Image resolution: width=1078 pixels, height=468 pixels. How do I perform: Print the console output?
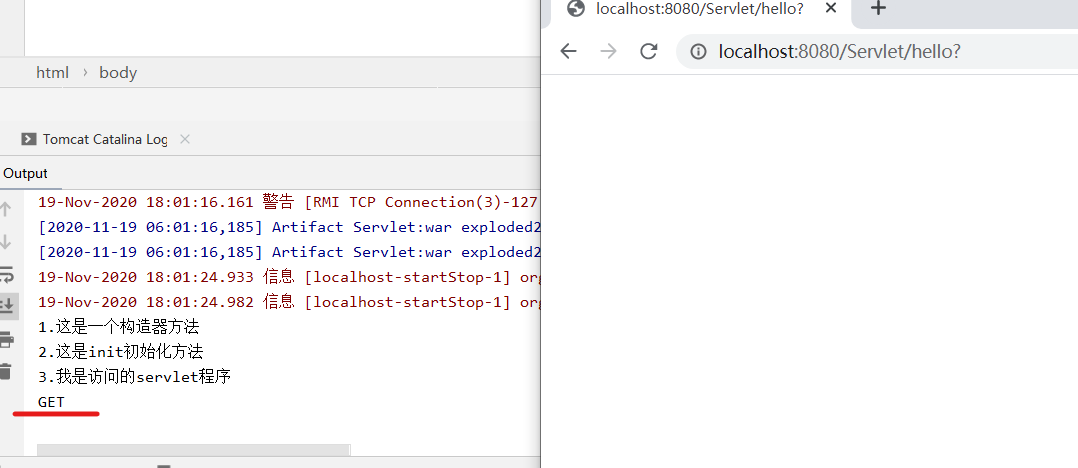[6, 339]
